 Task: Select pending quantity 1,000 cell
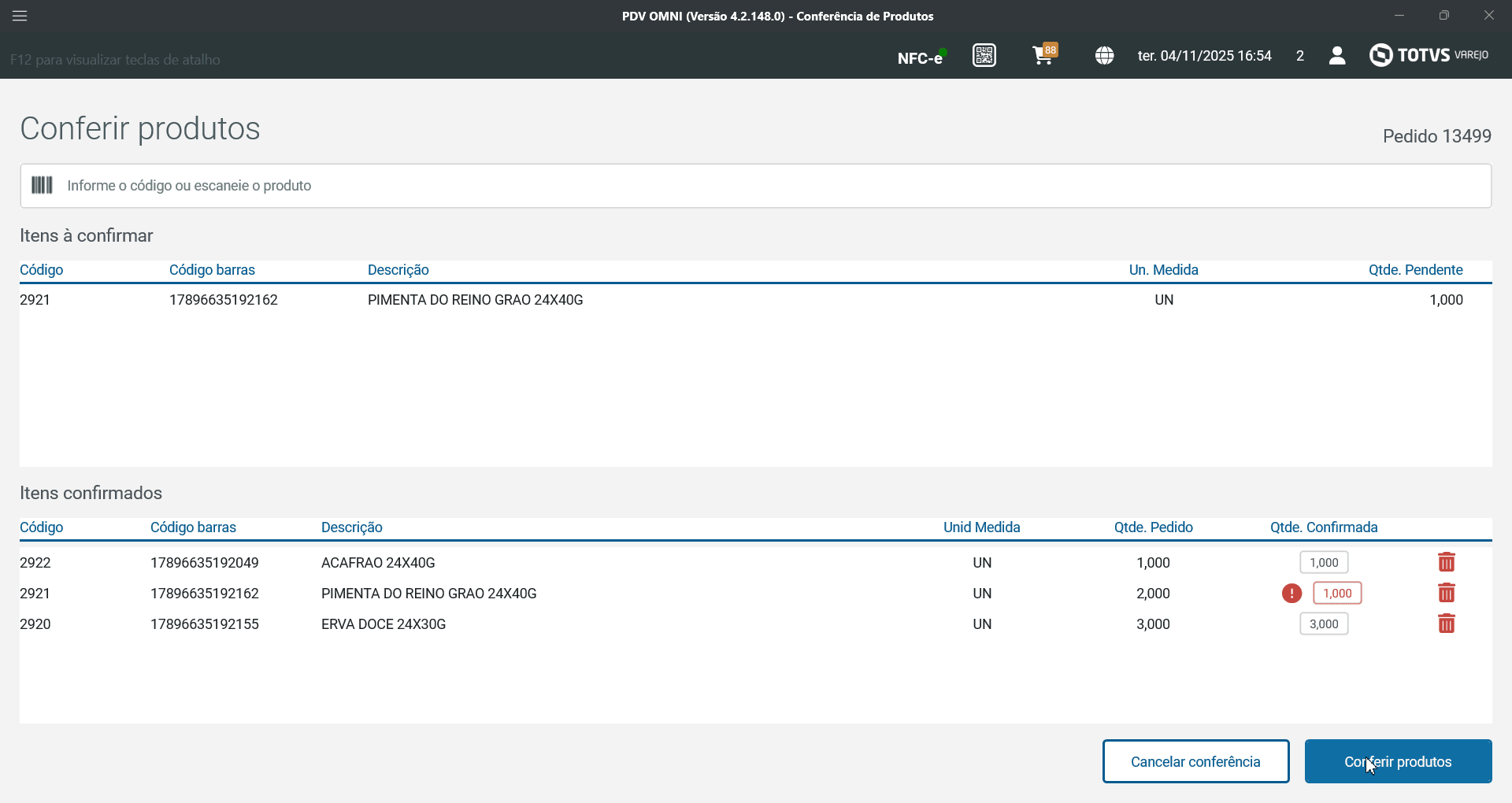[1446, 300]
